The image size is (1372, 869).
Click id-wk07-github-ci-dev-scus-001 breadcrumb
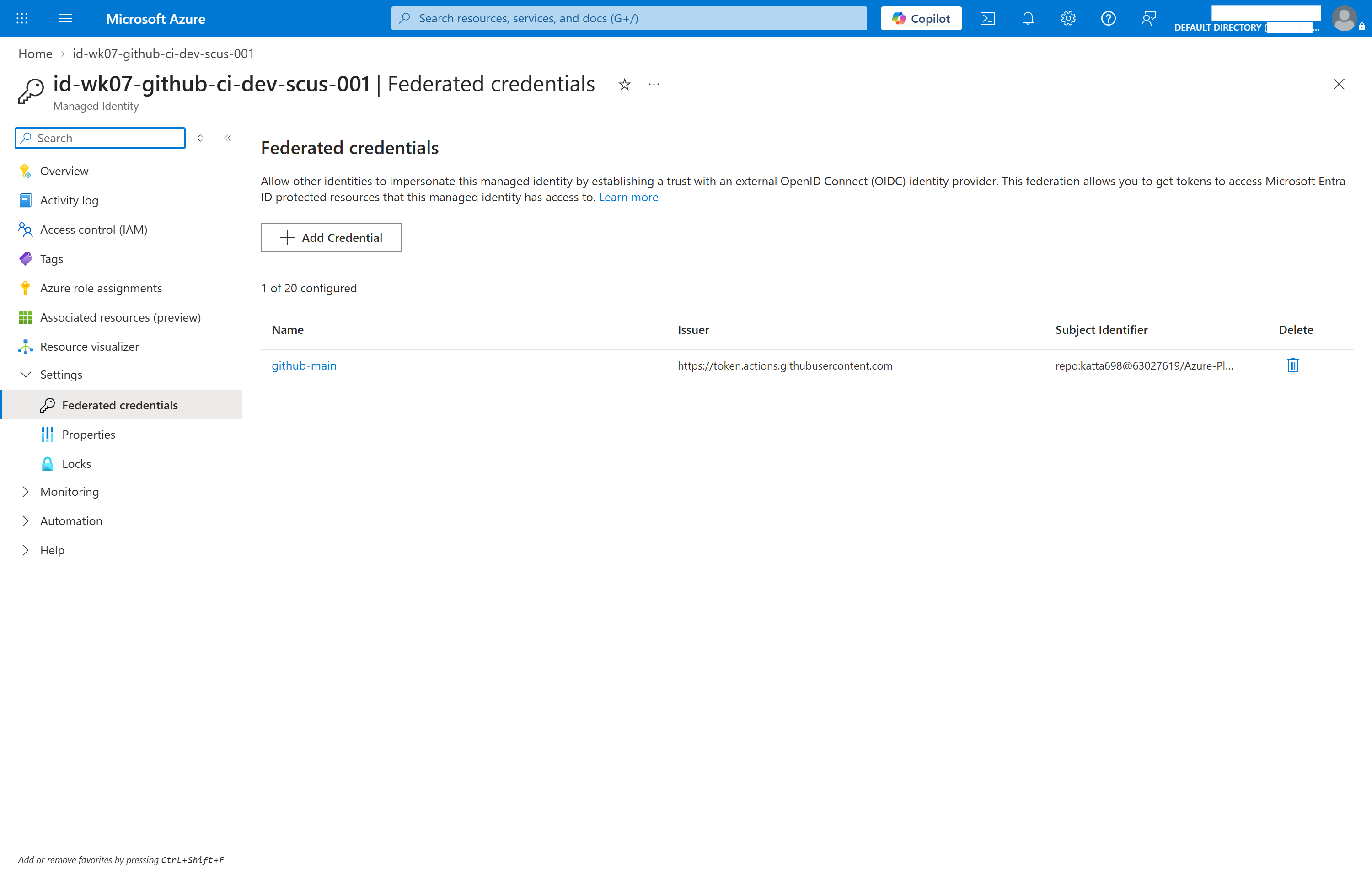pyautogui.click(x=163, y=54)
